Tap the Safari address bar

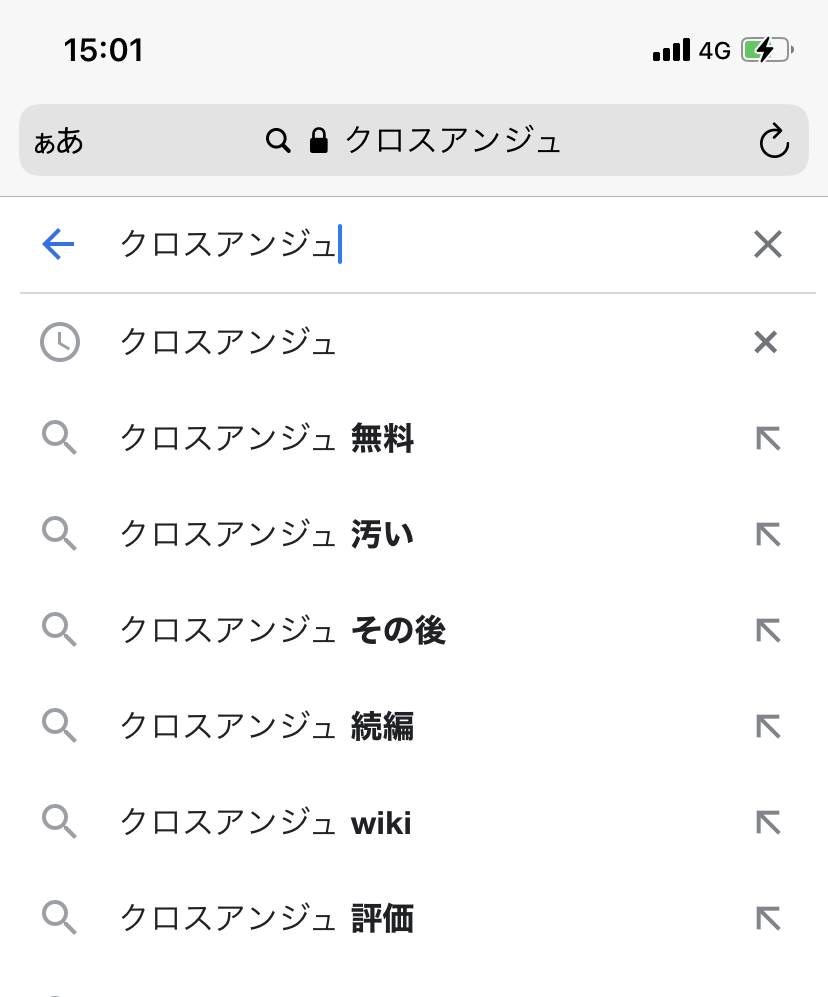point(413,141)
